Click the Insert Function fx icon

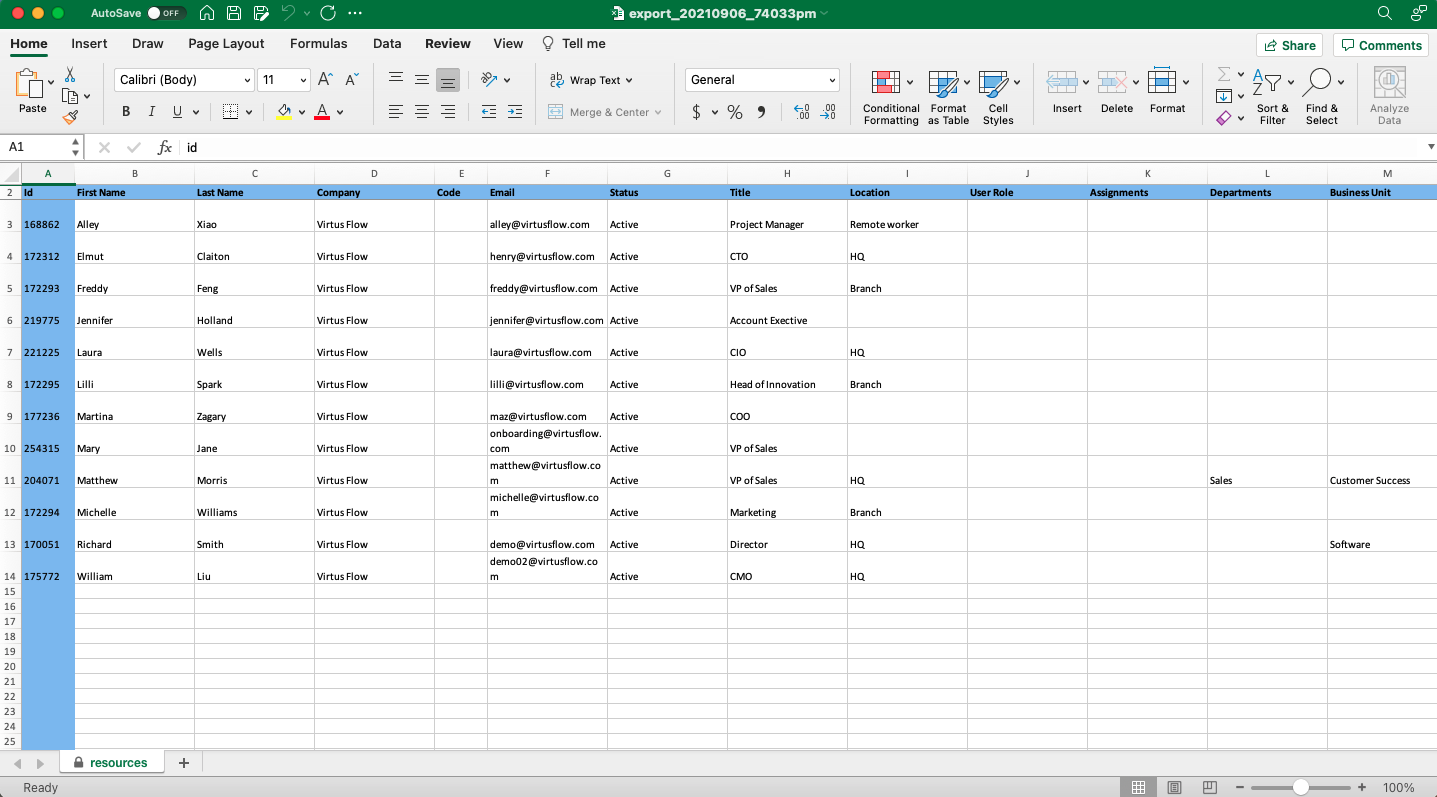click(165, 147)
